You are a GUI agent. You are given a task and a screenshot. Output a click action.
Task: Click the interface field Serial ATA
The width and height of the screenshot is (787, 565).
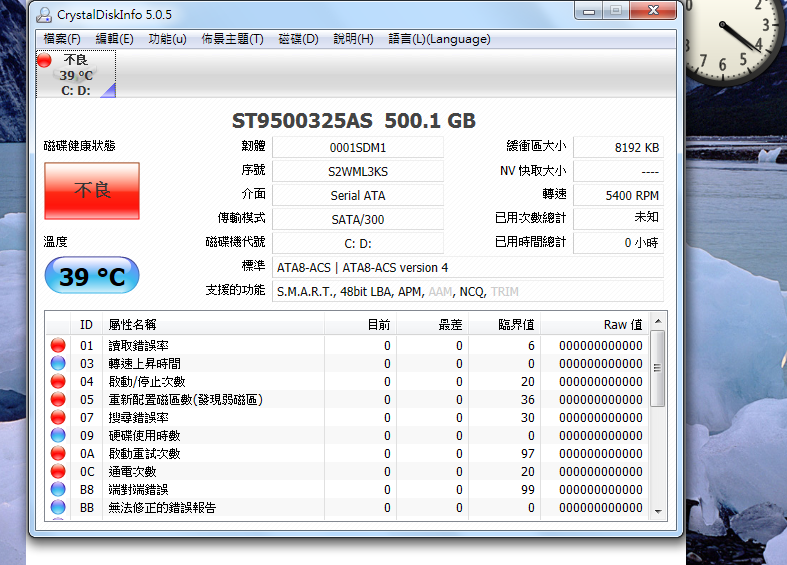pyautogui.click(x=358, y=196)
